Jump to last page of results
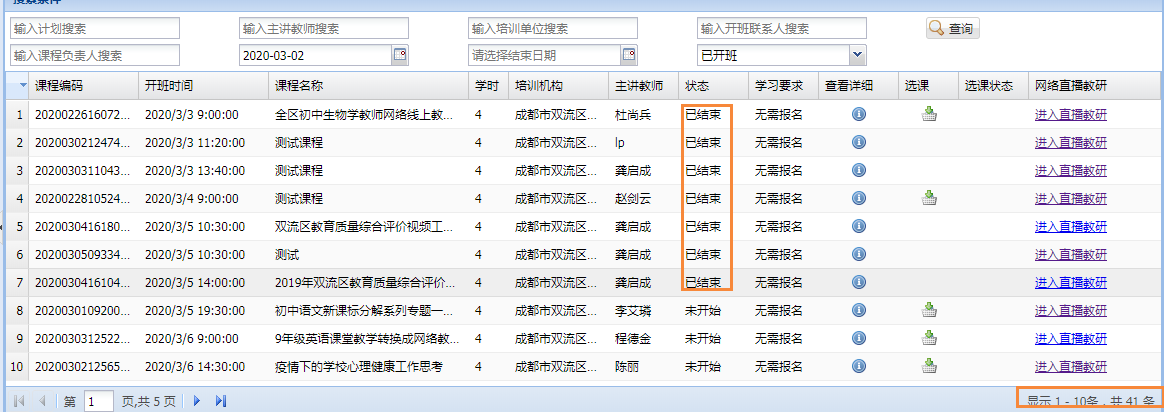Viewport: 1164px width, 412px height. point(221,401)
